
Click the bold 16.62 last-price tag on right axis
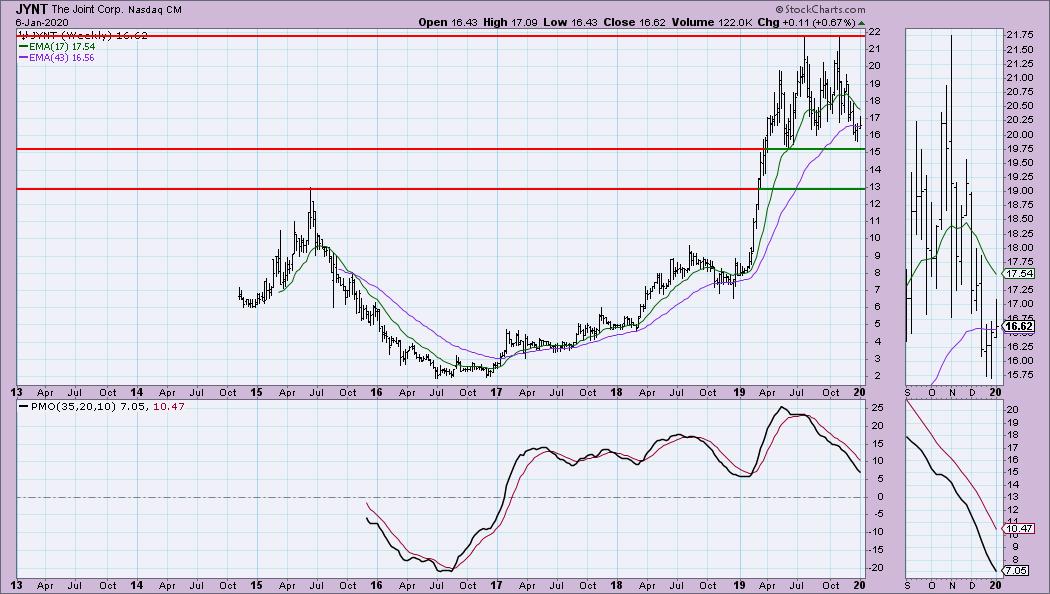tap(1020, 327)
